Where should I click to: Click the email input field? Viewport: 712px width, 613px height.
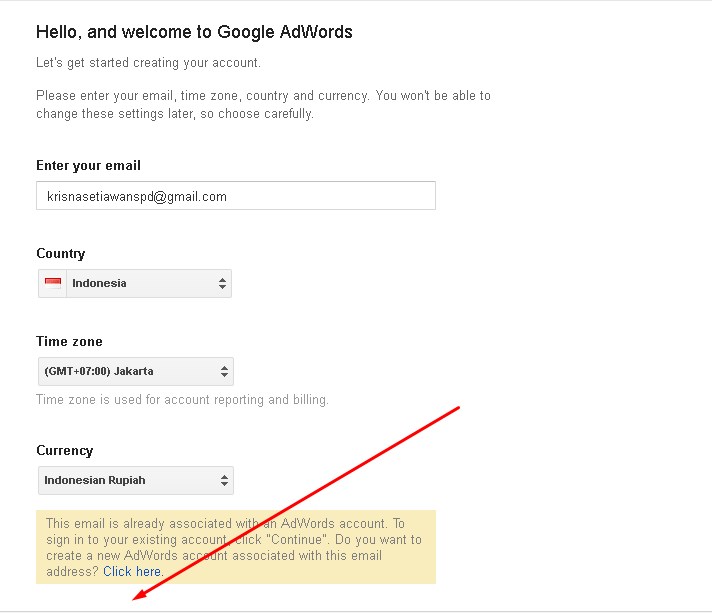tap(236, 196)
